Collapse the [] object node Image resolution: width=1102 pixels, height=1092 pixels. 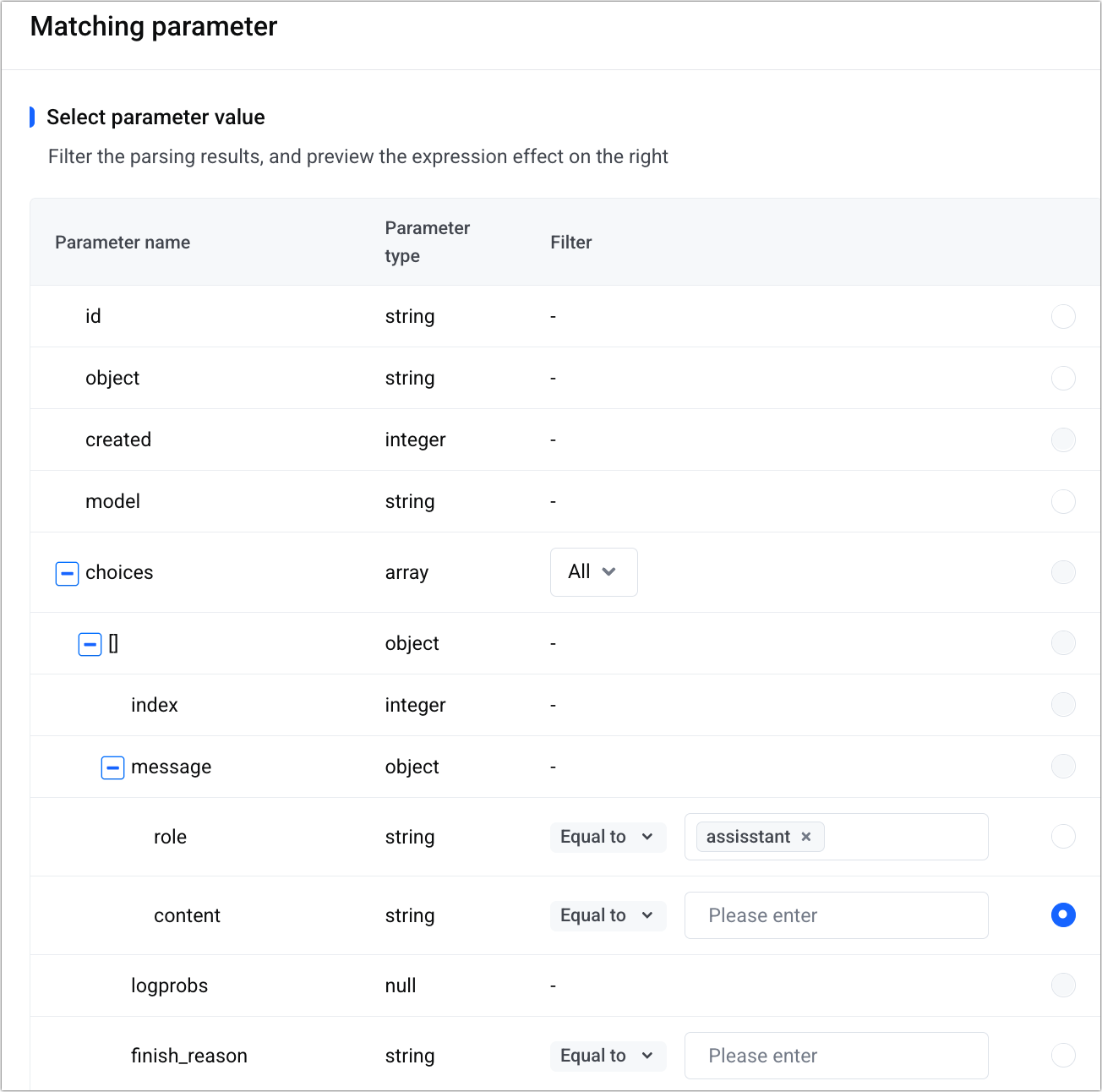pos(90,644)
